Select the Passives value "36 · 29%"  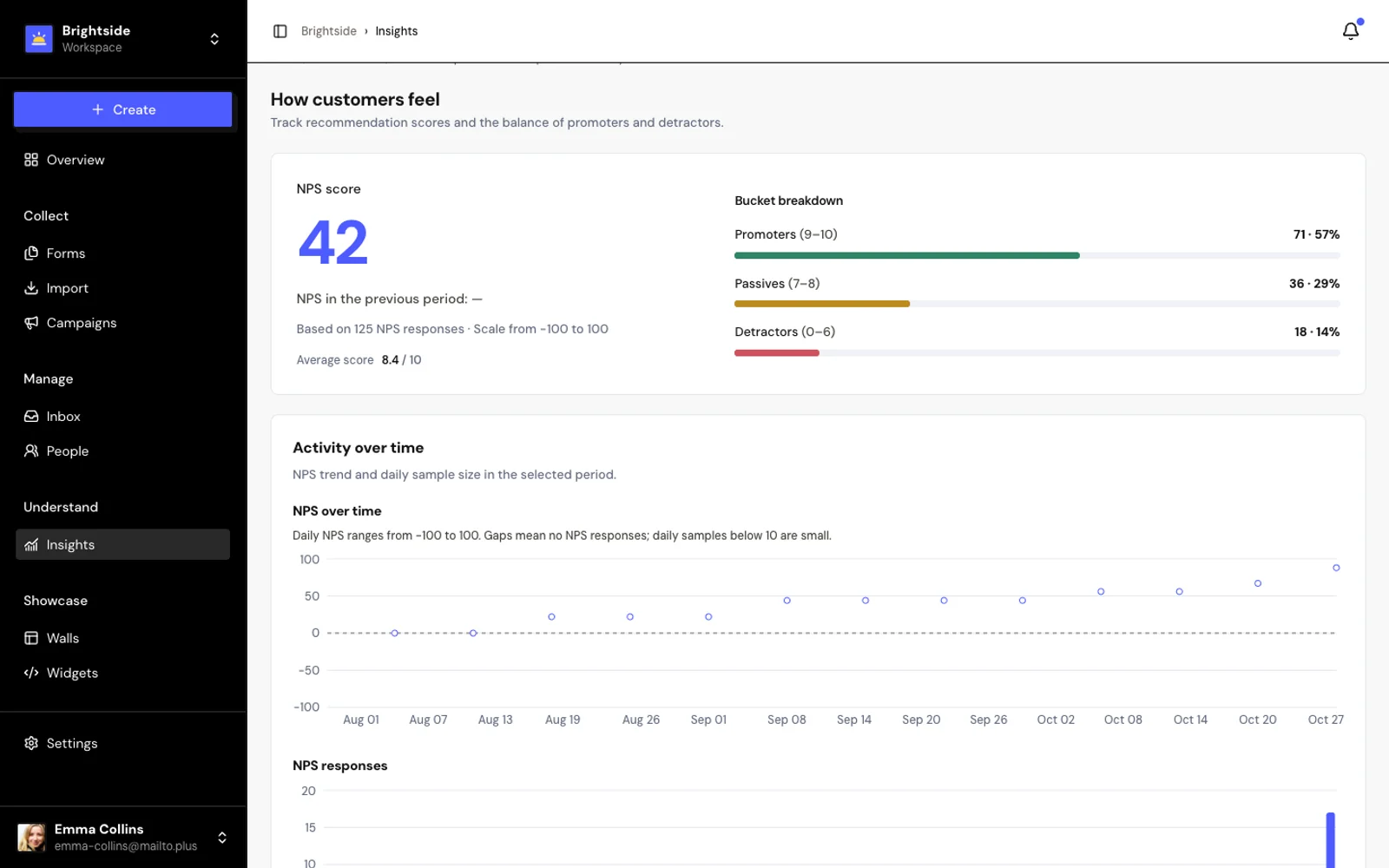(1314, 284)
